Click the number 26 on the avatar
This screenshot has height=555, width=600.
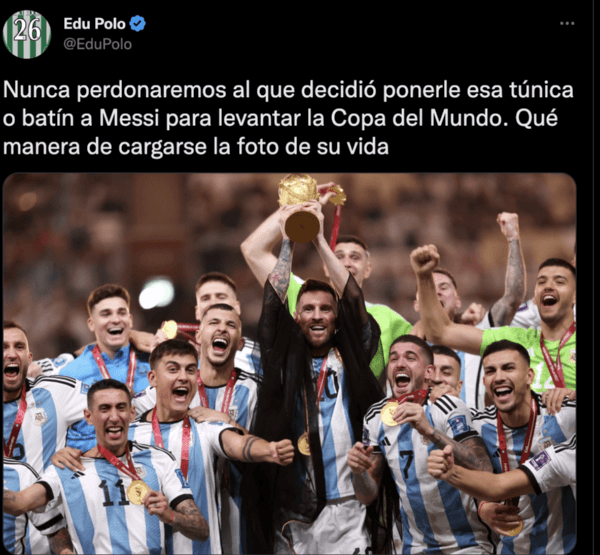click(x=27, y=31)
